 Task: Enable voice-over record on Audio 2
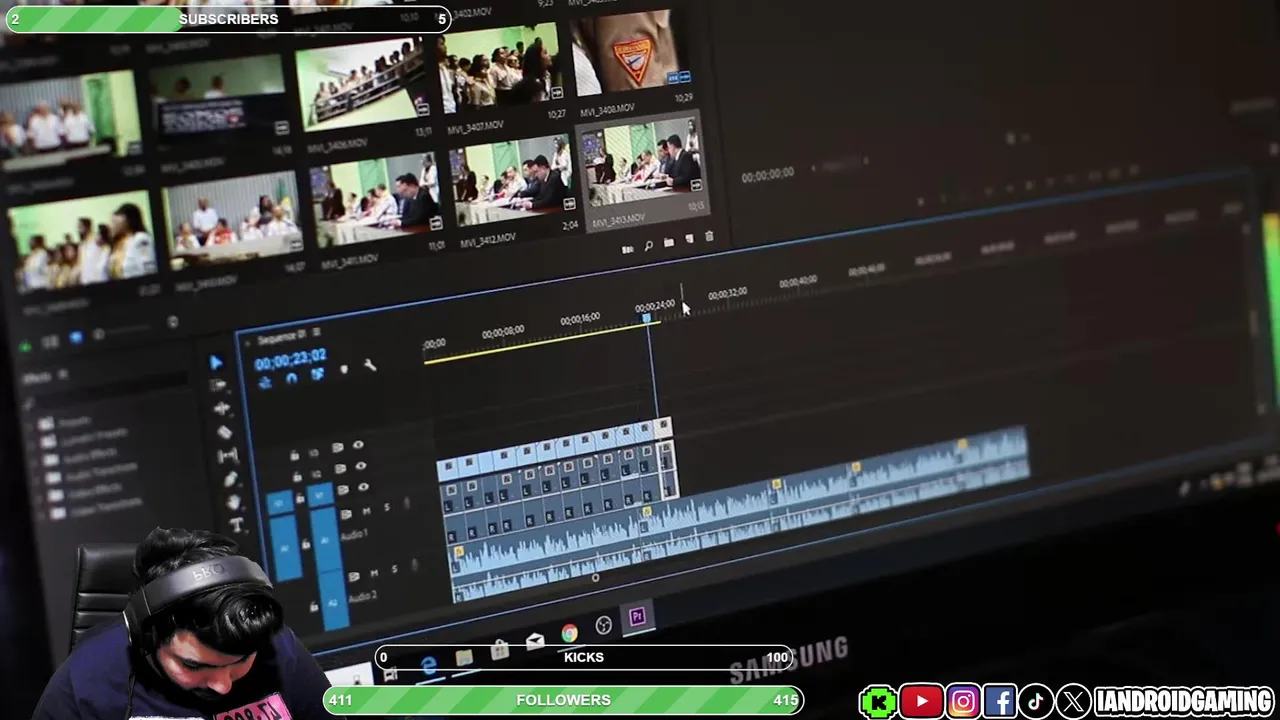[x=415, y=567]
